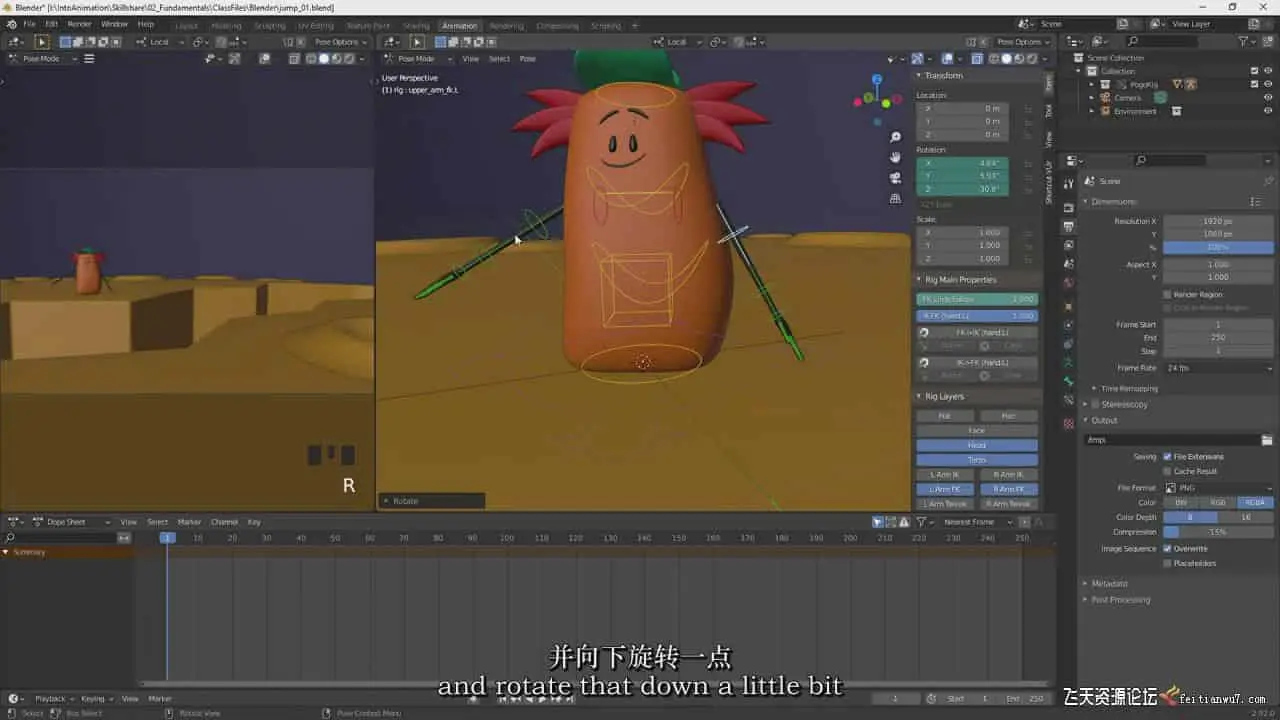Expand the Metadata panel
1280x720 pixels.
pos(1108,584)
